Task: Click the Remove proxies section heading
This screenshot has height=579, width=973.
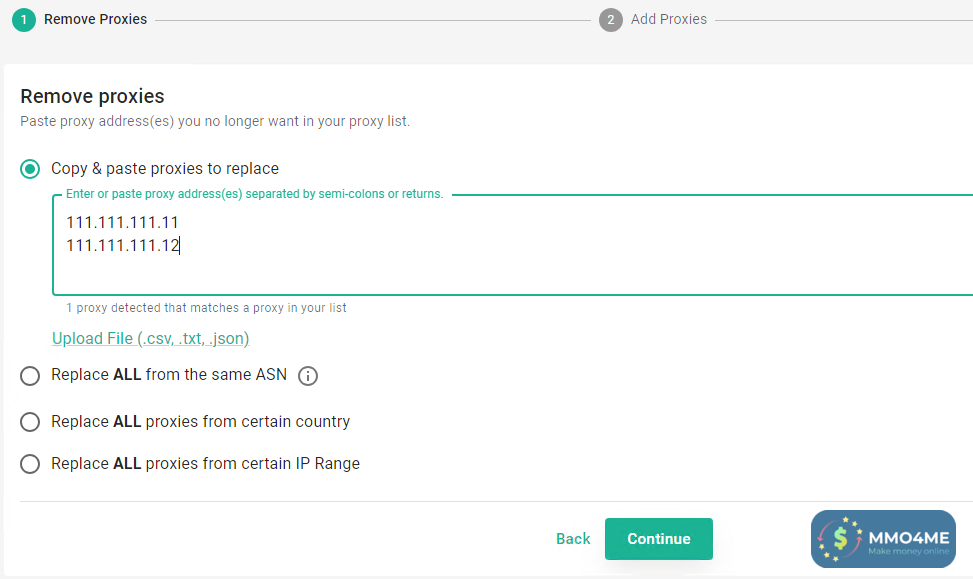Action: tap(92, 97)
